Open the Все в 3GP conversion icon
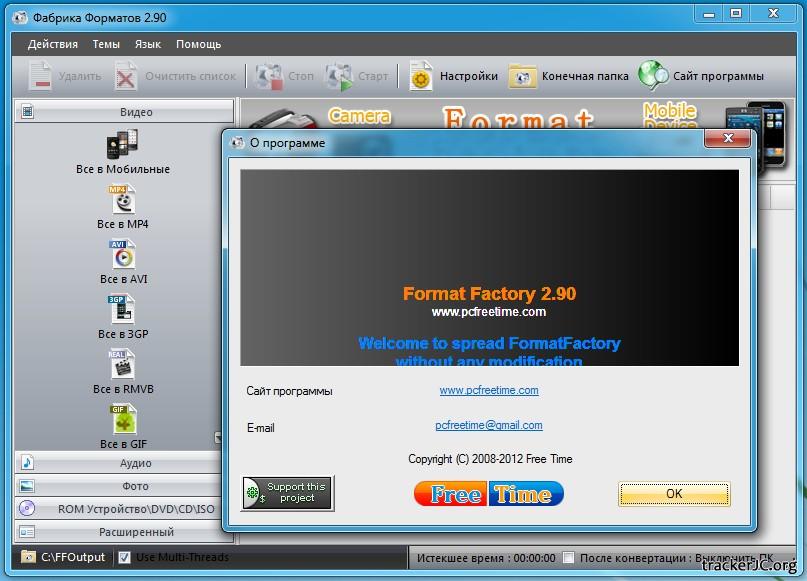 click(x=122, y=309)
